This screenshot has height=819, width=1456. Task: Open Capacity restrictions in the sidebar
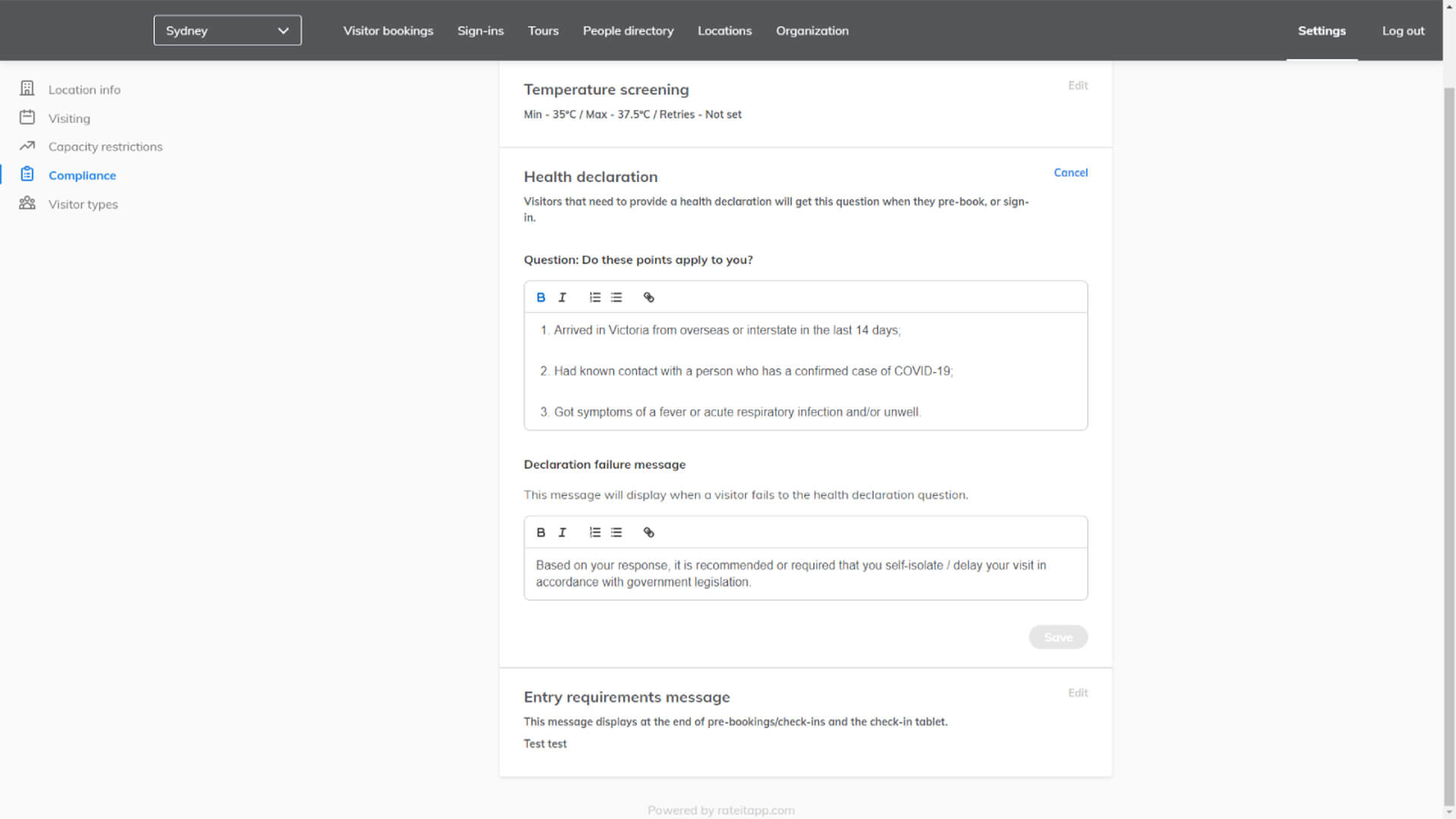[x=105, y=146]
